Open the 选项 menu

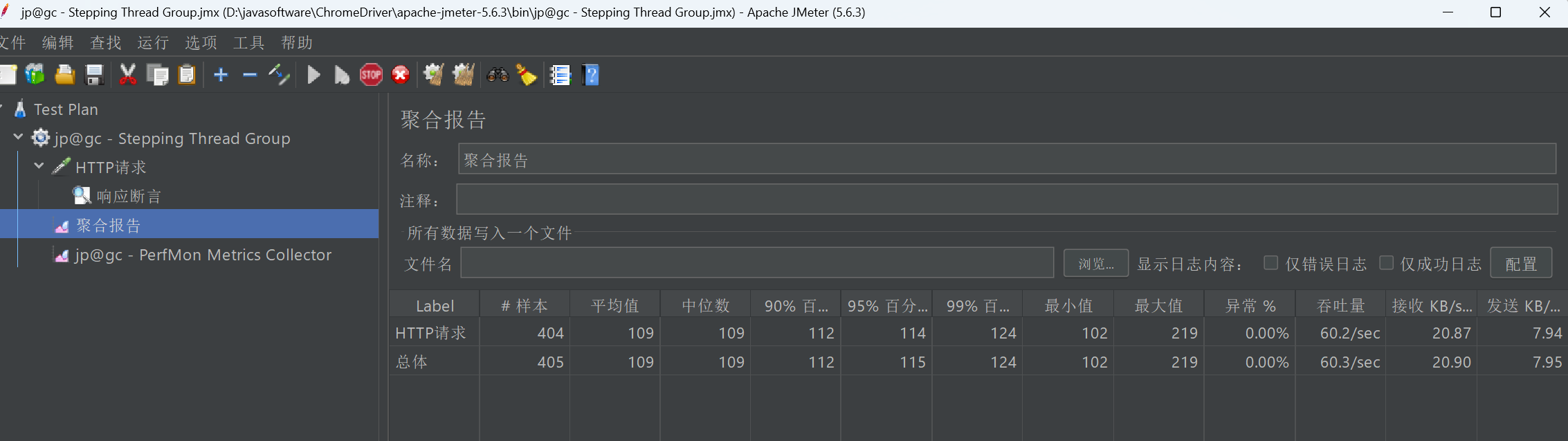(x=201, y=43)
